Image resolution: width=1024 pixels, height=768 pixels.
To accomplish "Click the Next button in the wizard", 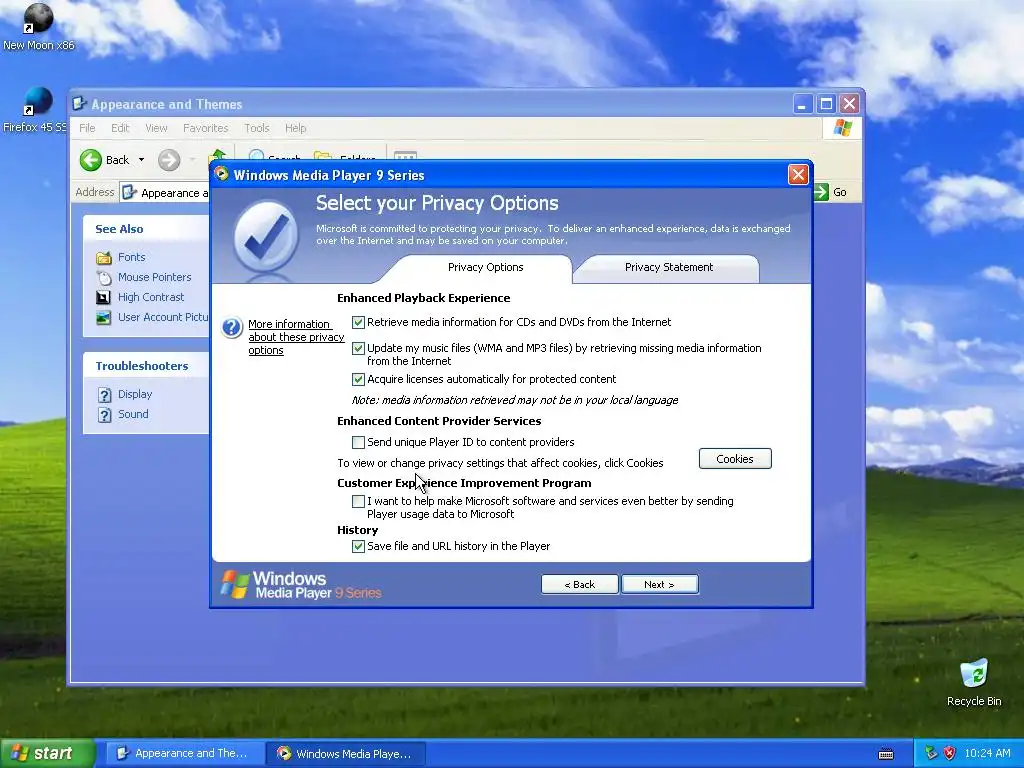I will [659, 584].
